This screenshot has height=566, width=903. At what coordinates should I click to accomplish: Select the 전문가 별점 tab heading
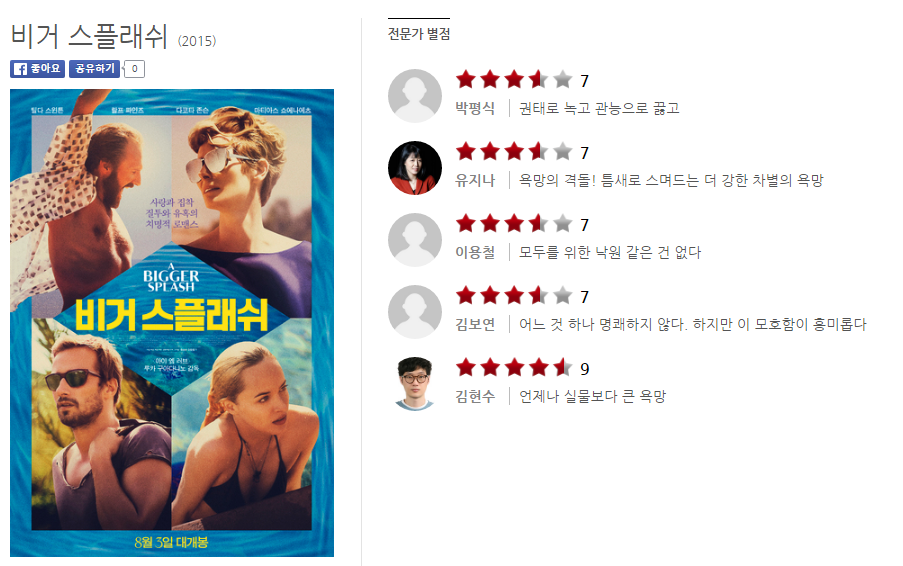pos(419,33)
